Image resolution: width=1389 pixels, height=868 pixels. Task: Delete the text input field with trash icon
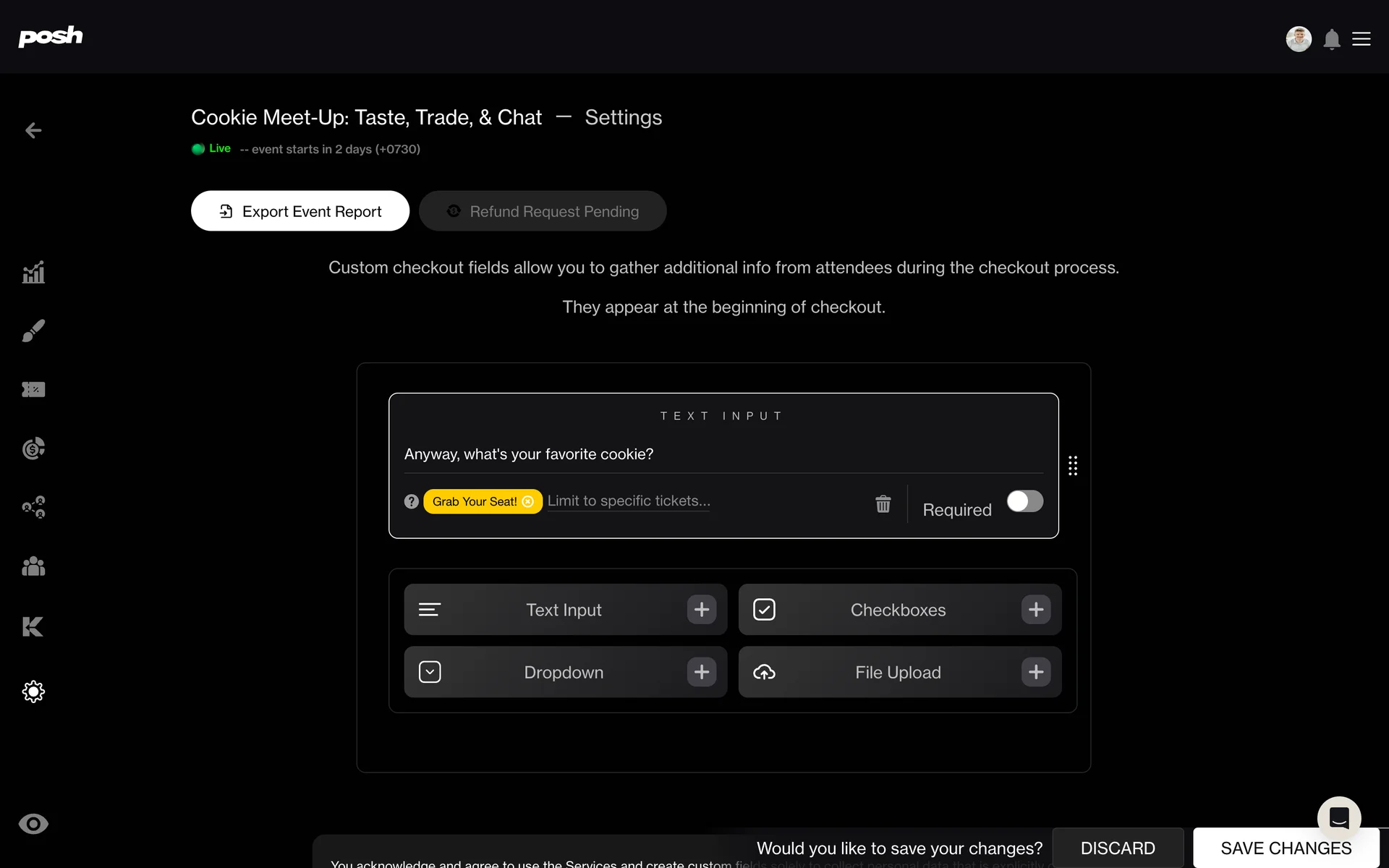click(x=883, y=503)
